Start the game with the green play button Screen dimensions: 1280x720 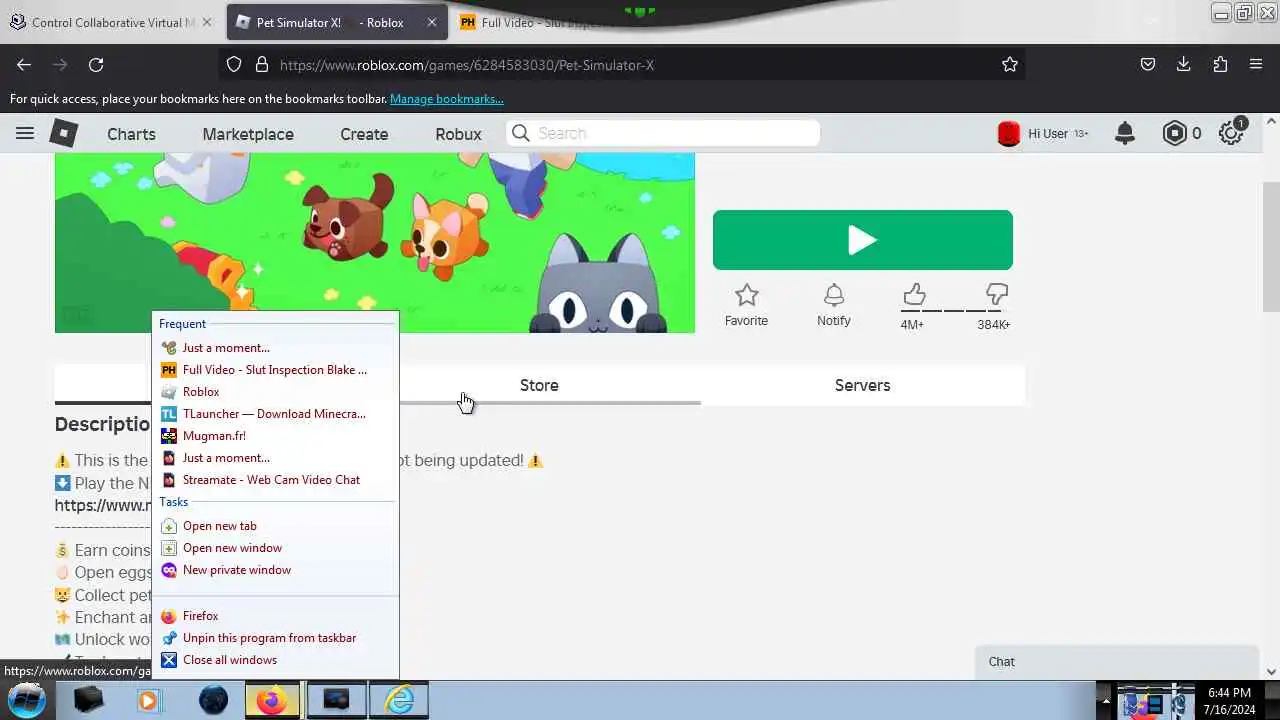click(x=863, y=240)
